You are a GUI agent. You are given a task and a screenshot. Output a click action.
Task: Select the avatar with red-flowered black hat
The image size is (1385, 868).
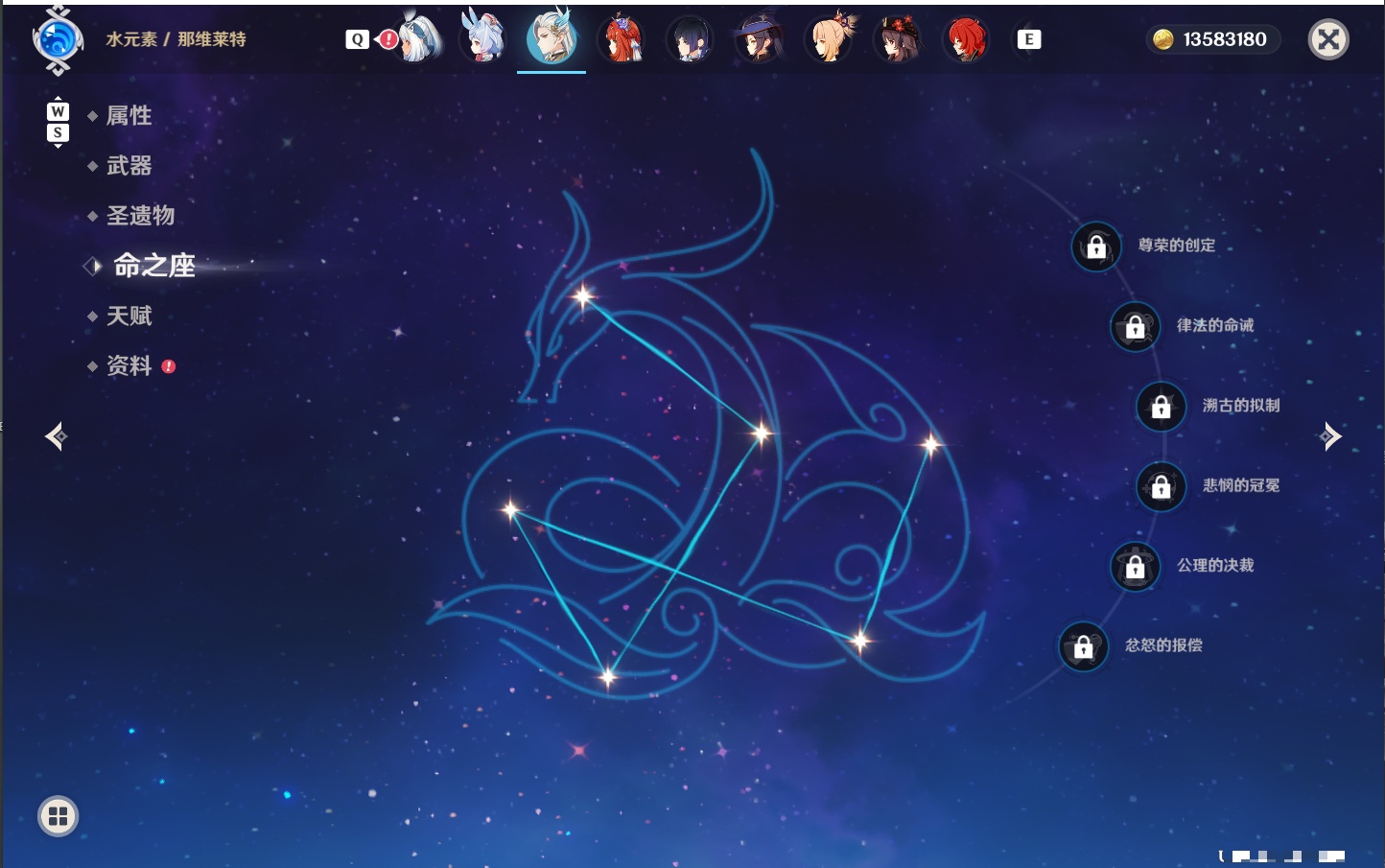coord(897,39)
